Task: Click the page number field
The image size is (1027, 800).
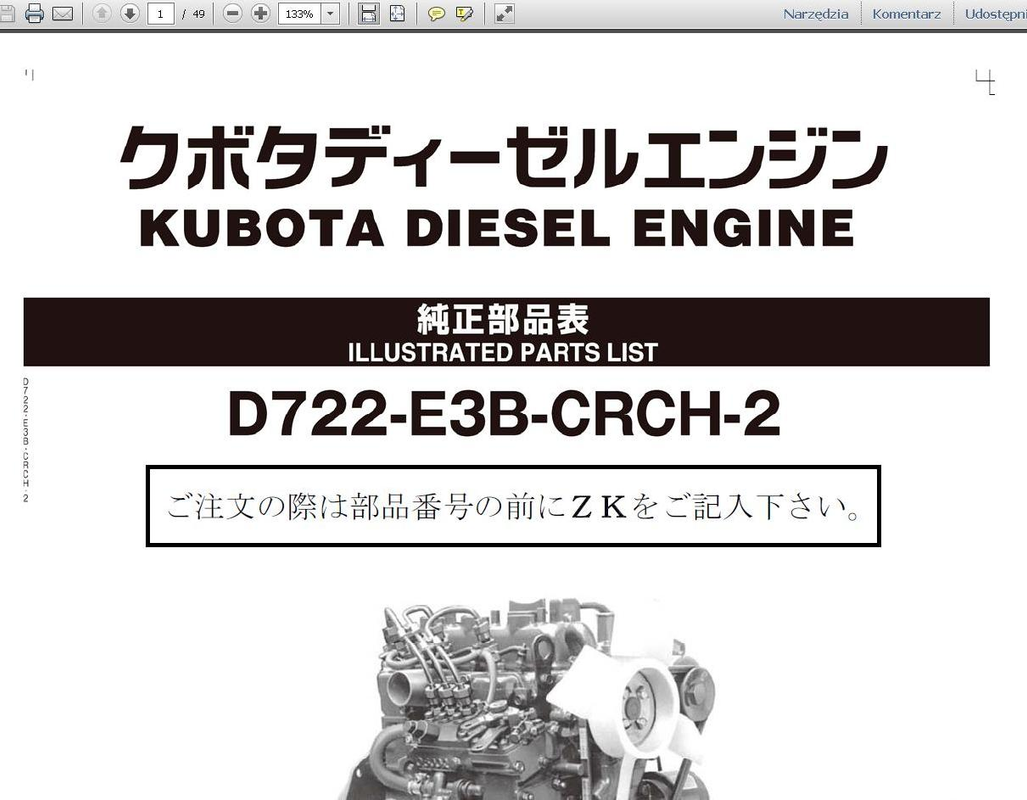Action: [x=160, y=14]
